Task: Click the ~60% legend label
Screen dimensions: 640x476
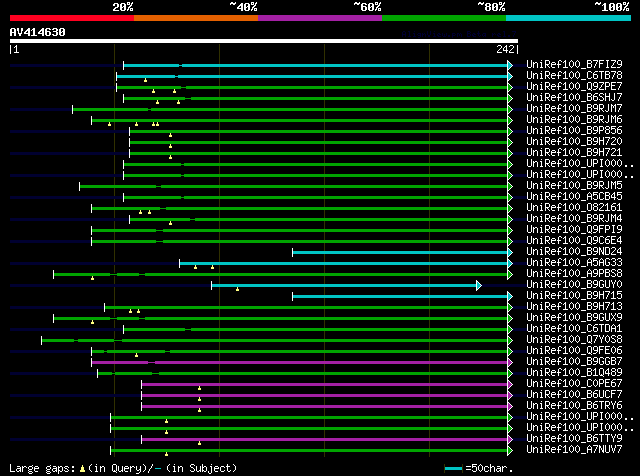Action: coord(367,7)
